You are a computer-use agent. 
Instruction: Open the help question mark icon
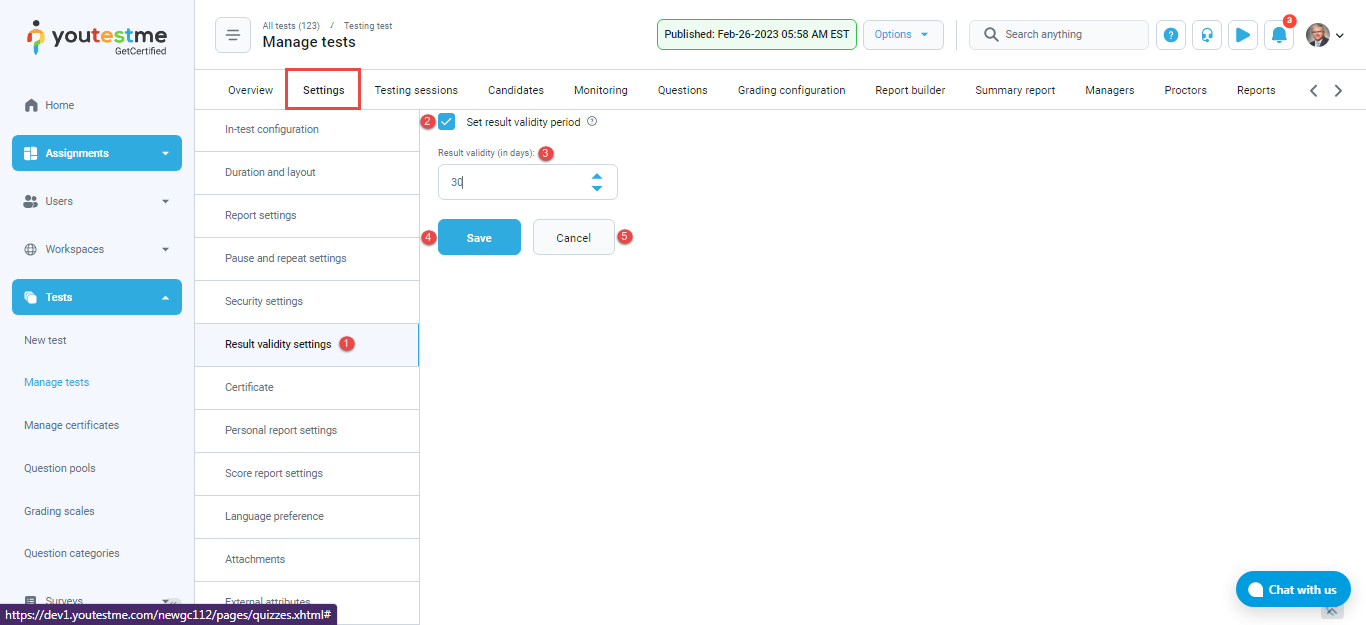pos(1171,35)
